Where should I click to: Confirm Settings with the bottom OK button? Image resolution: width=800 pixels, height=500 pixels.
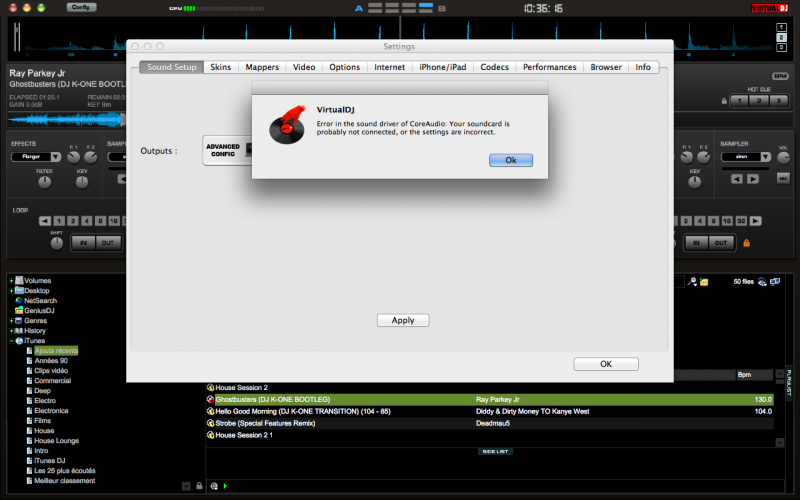coord(606,364)
